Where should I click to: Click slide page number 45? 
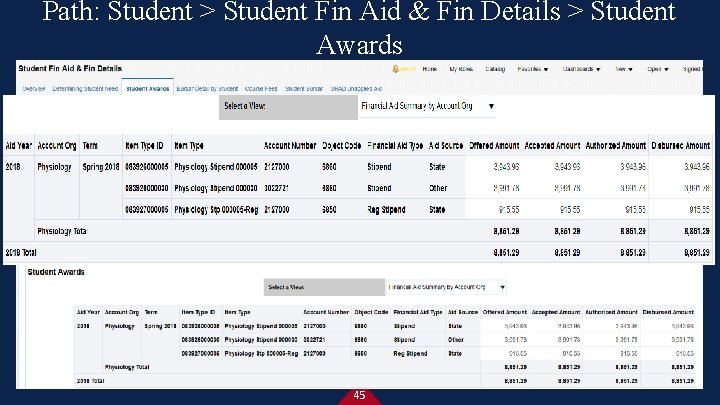click(x=360, y=395)
